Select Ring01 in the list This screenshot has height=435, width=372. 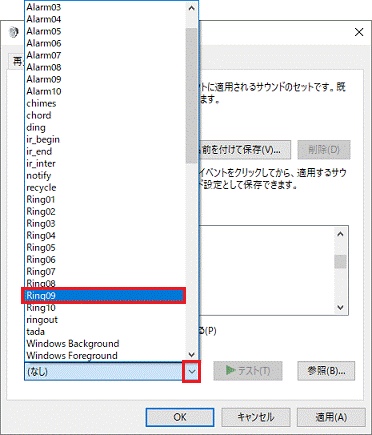(x=105, y=199)
